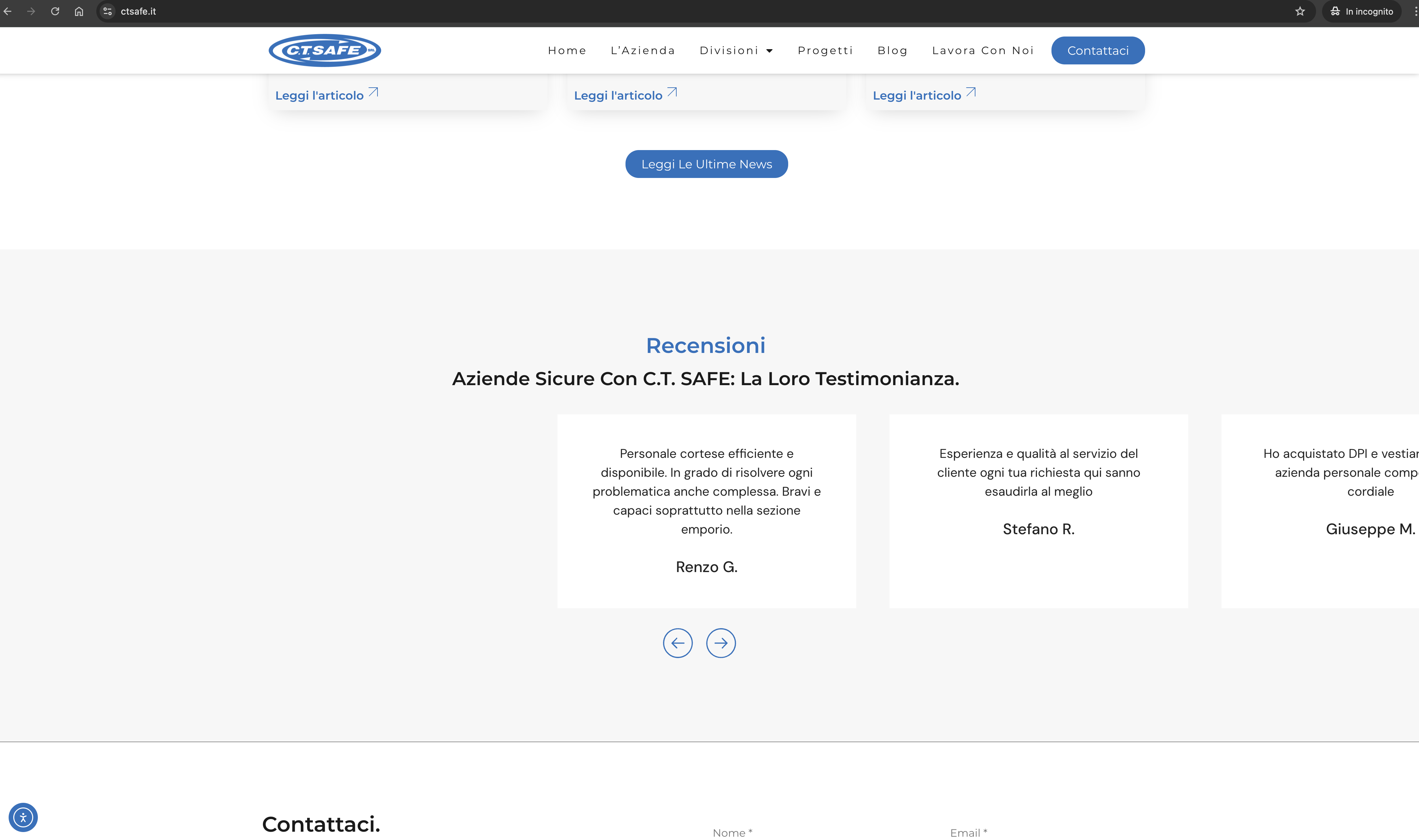This screenshot has width=1419, height=840.
Task: Show next review with right arrow
Action: click(x=720, y=643)
